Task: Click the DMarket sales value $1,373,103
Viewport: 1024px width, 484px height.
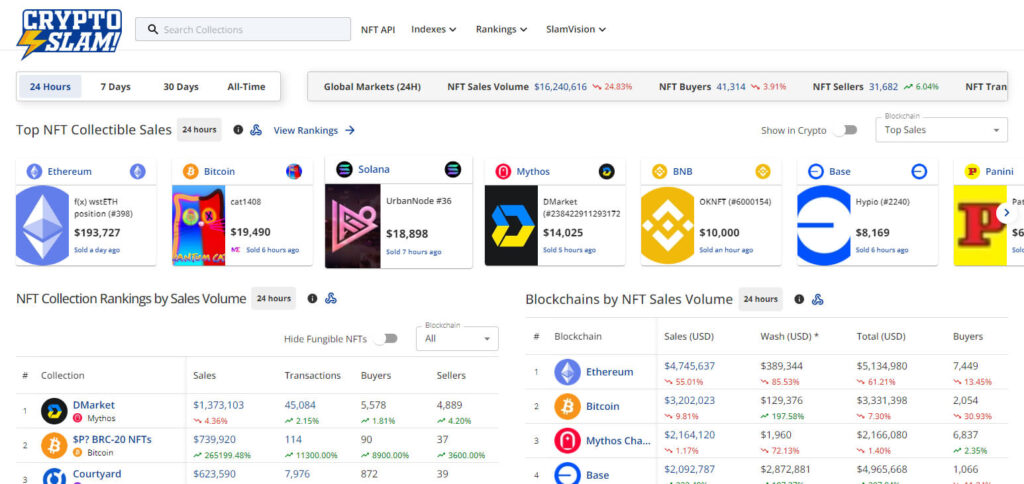Action: [219, 405]
